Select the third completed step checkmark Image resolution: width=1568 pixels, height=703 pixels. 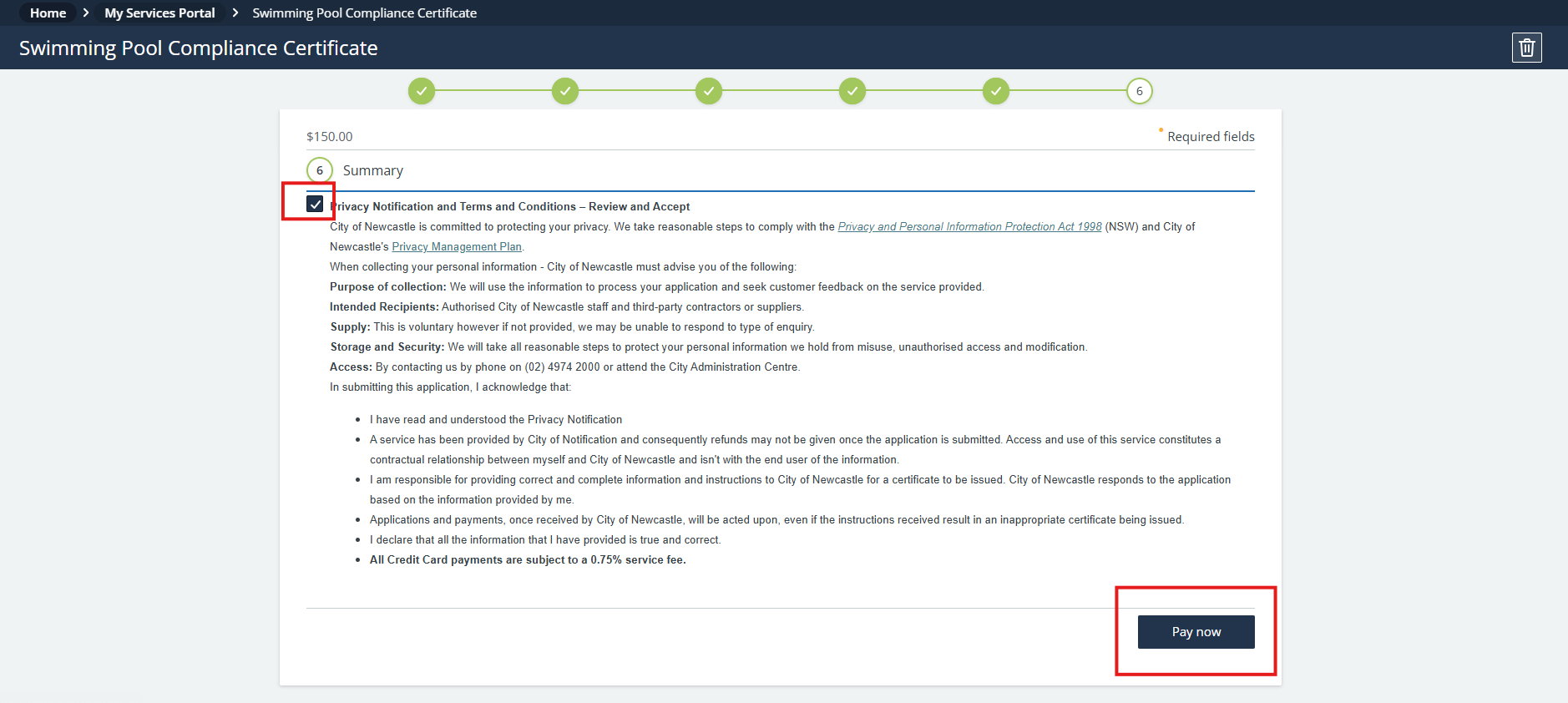click(709, 91)
